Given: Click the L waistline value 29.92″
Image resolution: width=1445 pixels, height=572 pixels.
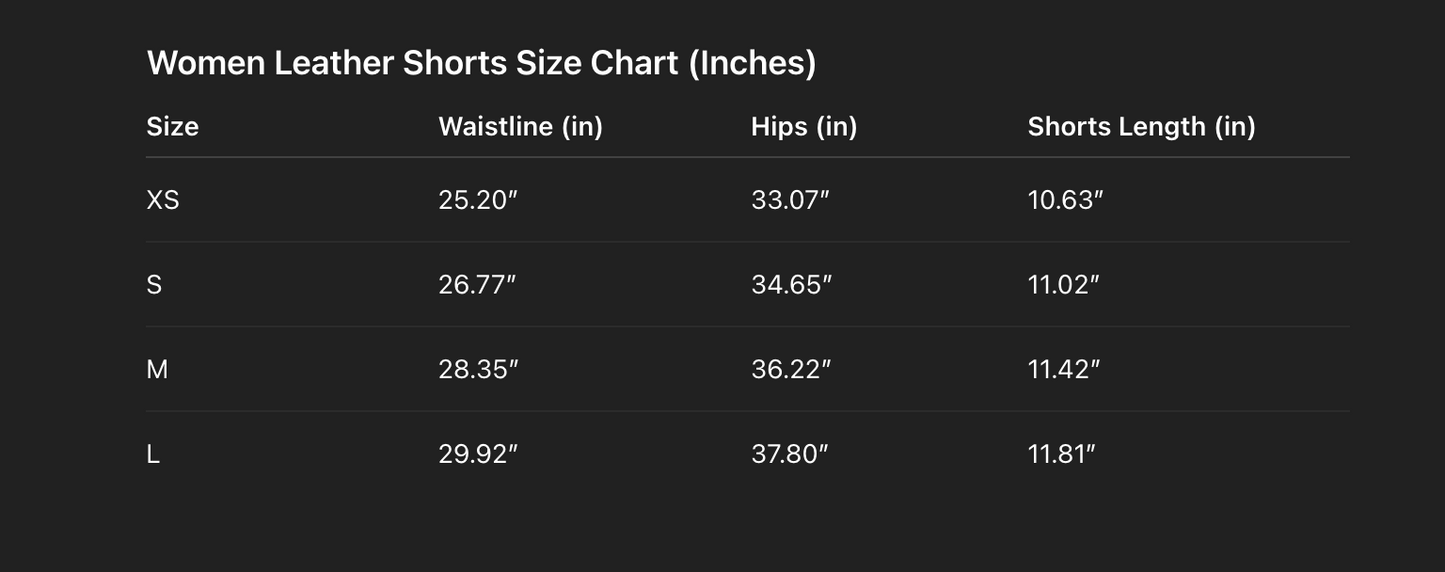Looking at the screenshot, I should point(478,454).
